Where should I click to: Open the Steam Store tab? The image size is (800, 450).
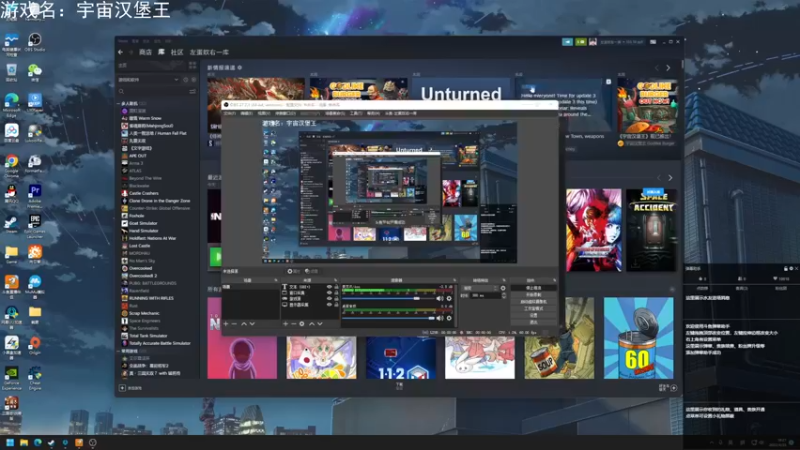coord(145,52)
